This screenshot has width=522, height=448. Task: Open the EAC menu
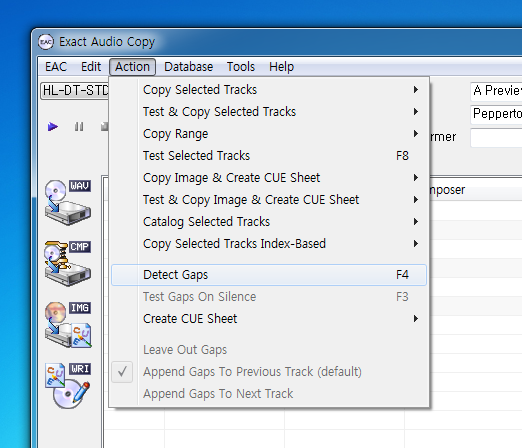[x=56, y=67]
